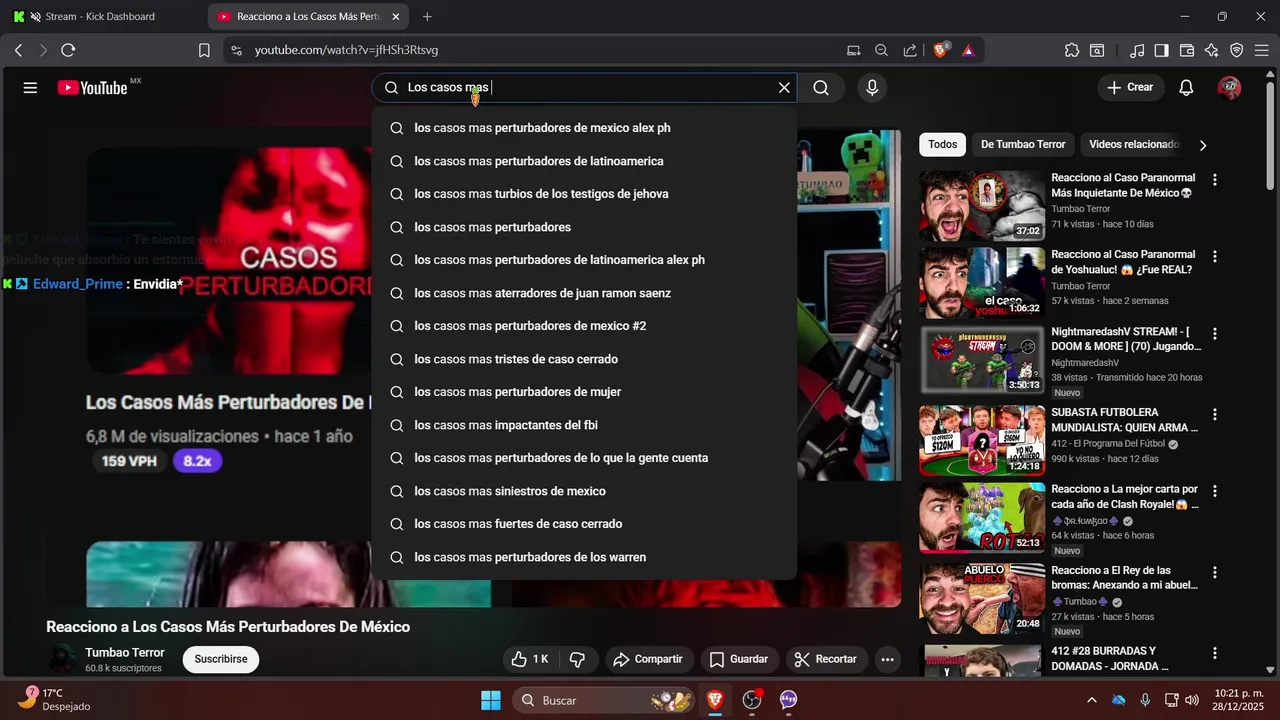Click the Suscribirse button
This screenshot has width=1280, height=720.
click(221, 659)
